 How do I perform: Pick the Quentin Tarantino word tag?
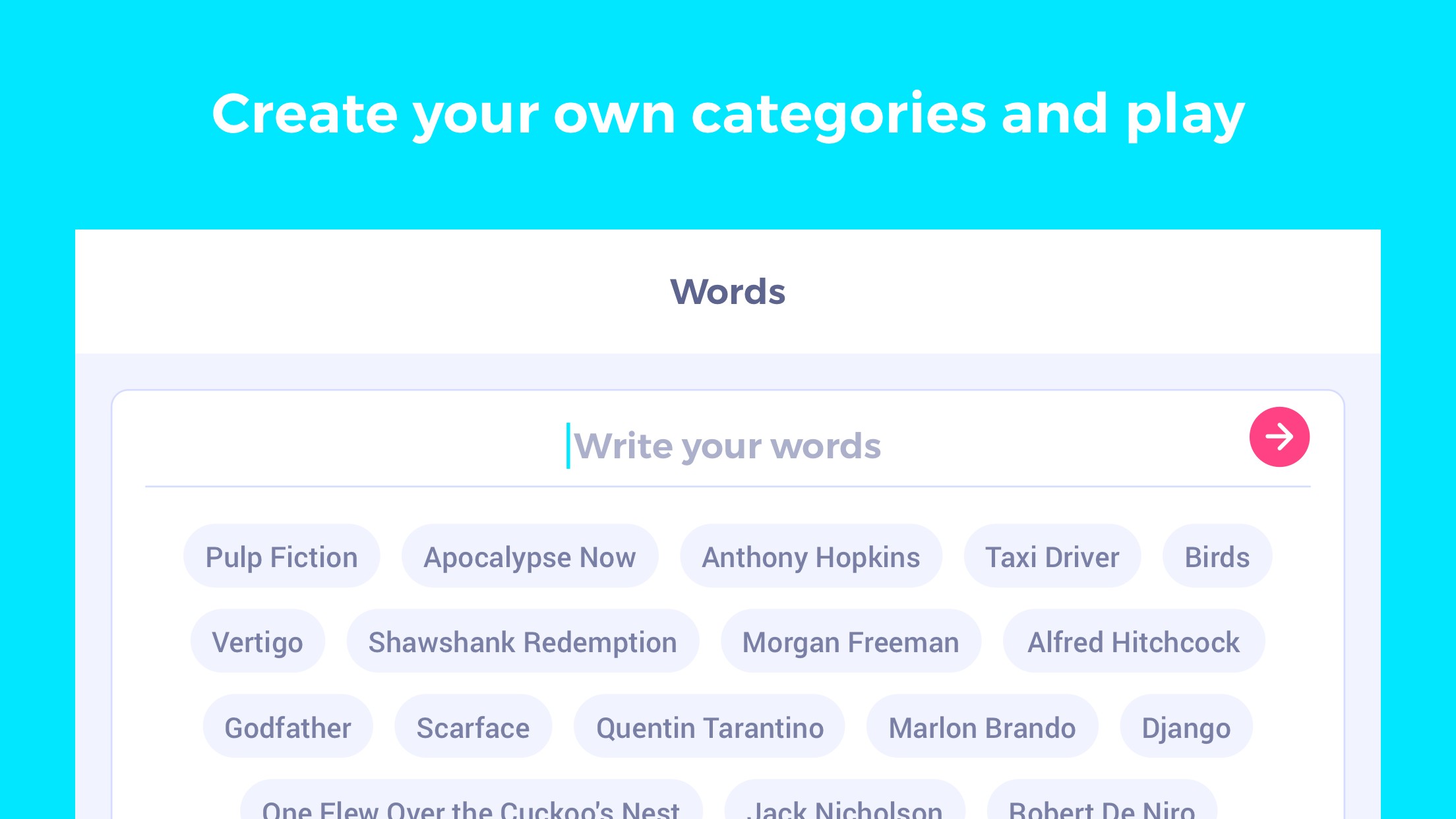(x=710, y=727)
